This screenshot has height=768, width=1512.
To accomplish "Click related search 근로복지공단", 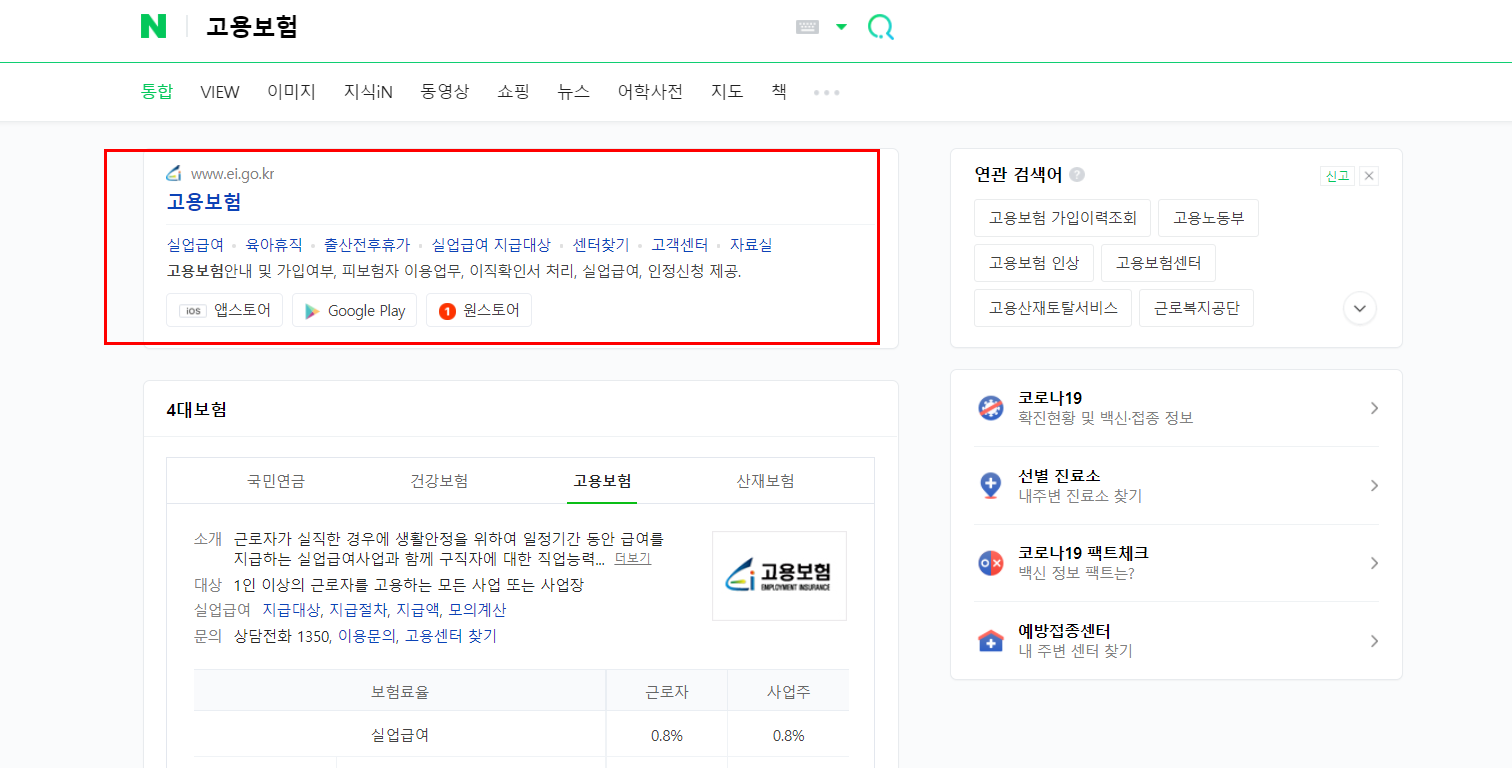I will click(1196, 308).
